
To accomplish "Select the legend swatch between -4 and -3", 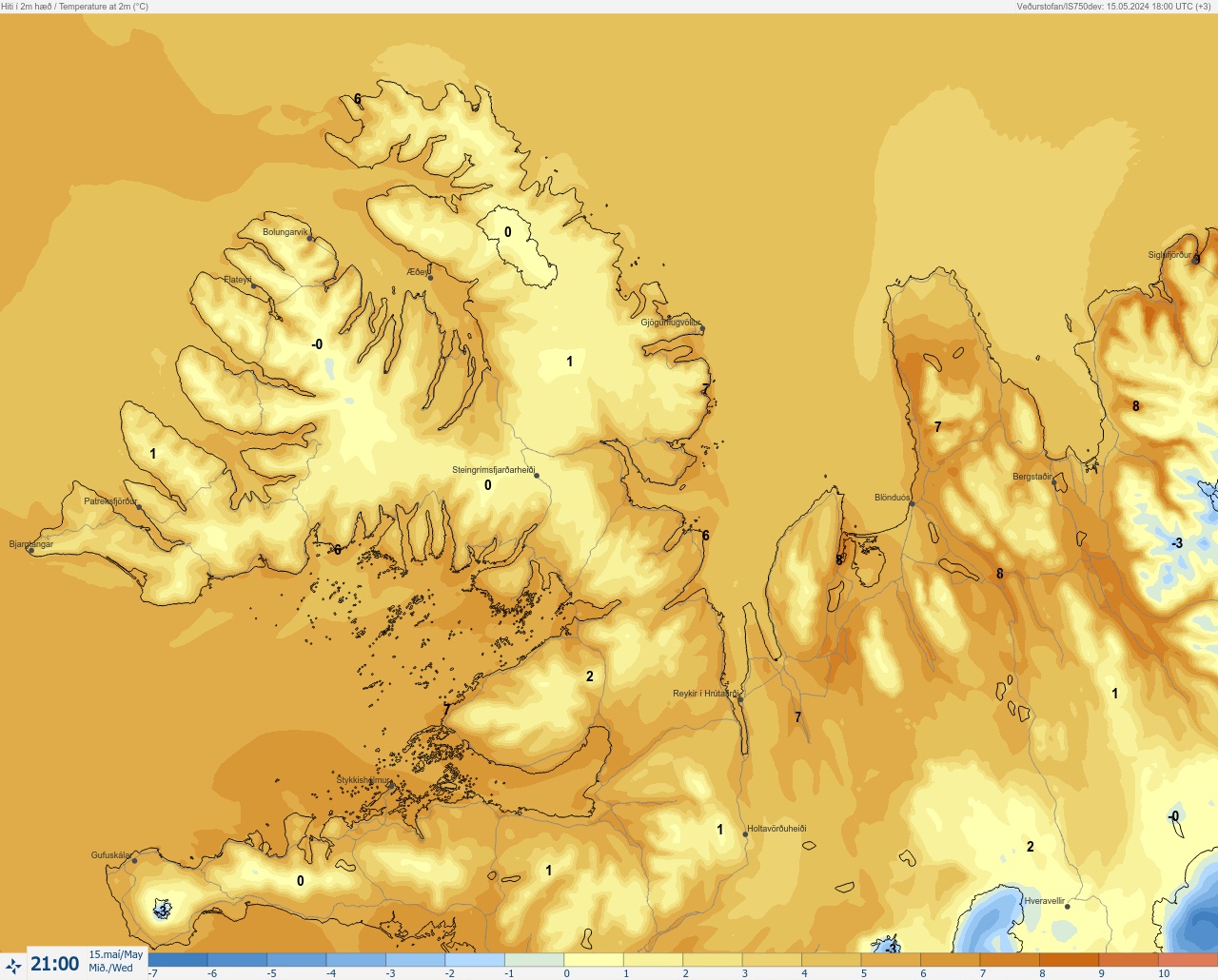I will pyautogui.click(x=356, y=960).
